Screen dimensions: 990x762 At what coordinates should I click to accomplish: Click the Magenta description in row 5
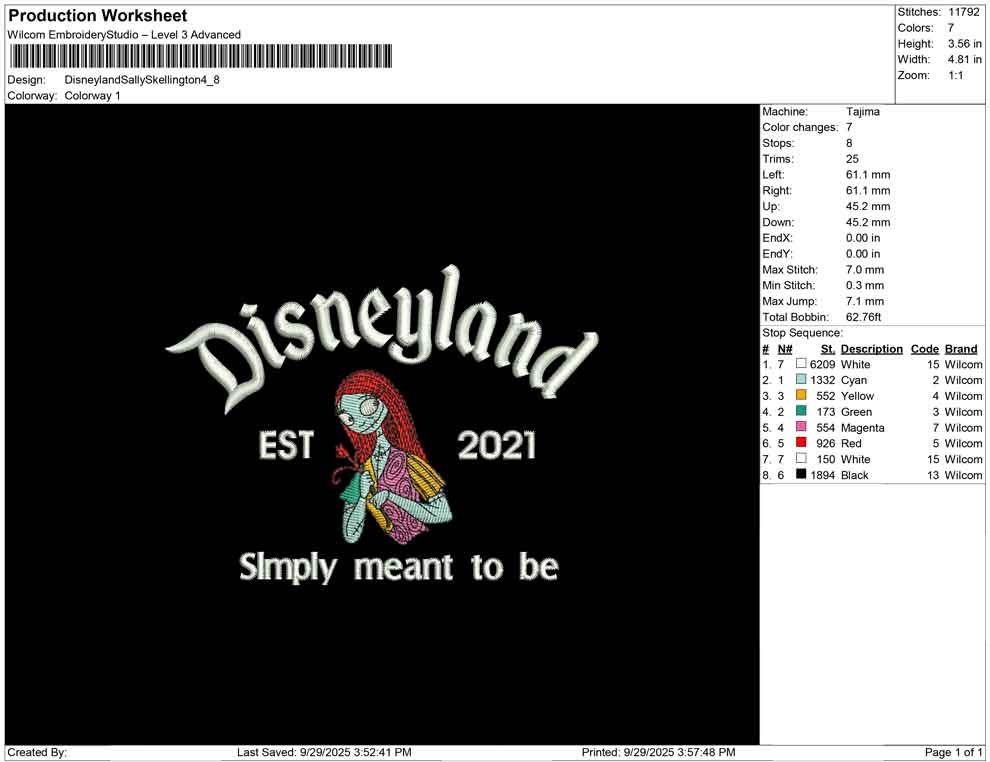point(862,427)
